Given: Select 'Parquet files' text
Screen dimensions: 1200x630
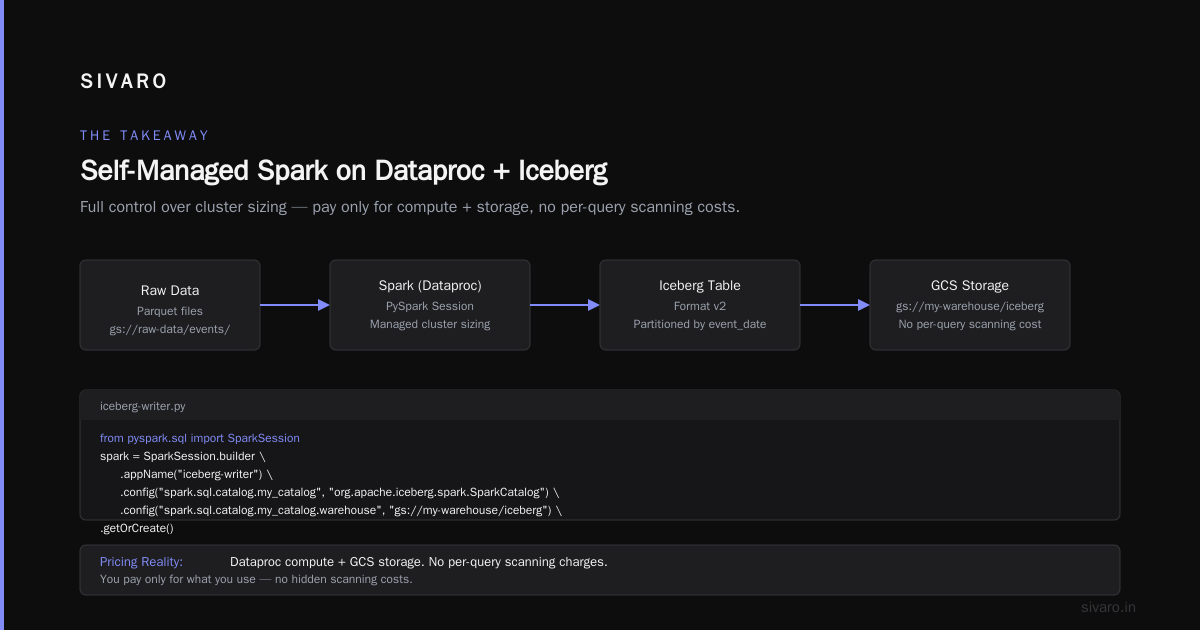Looking at the screenshot, I should coord(170,310).
